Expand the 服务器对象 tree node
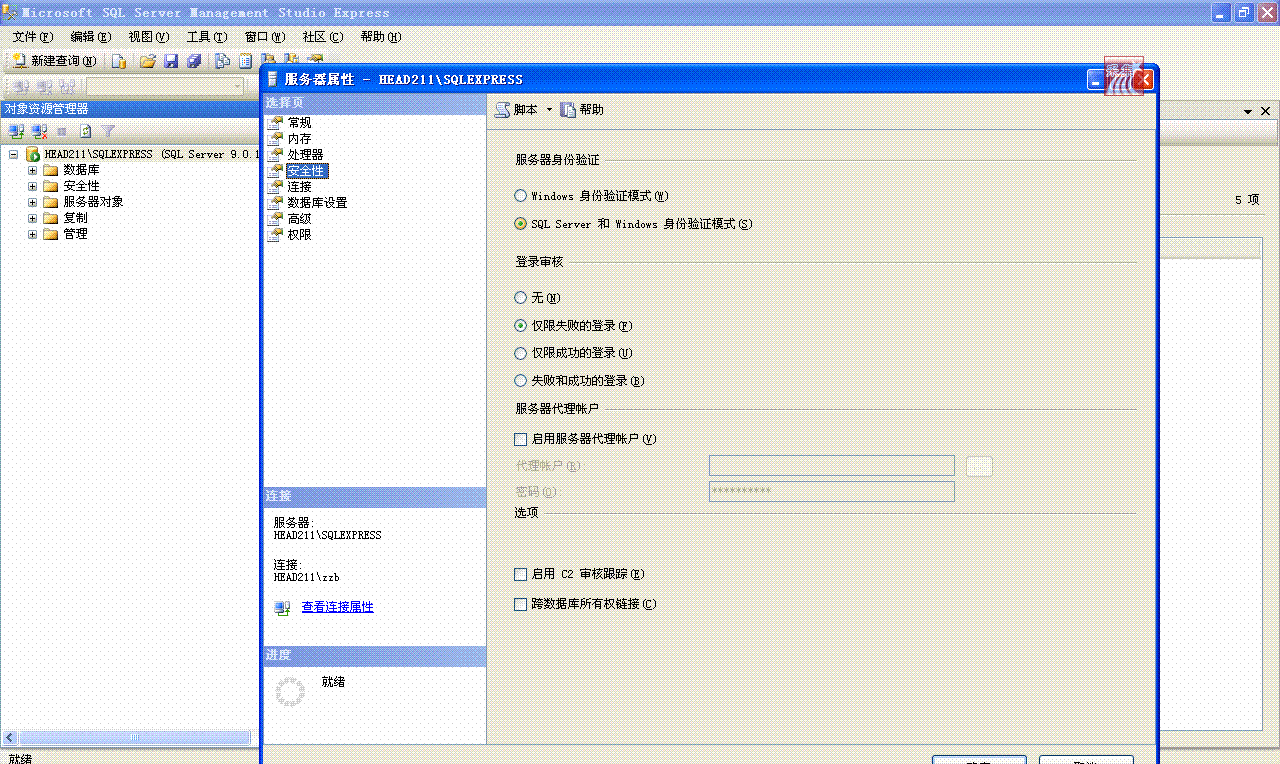This screenshot has width=1280, height=764. pyautogui.click(x=32, y=202)
